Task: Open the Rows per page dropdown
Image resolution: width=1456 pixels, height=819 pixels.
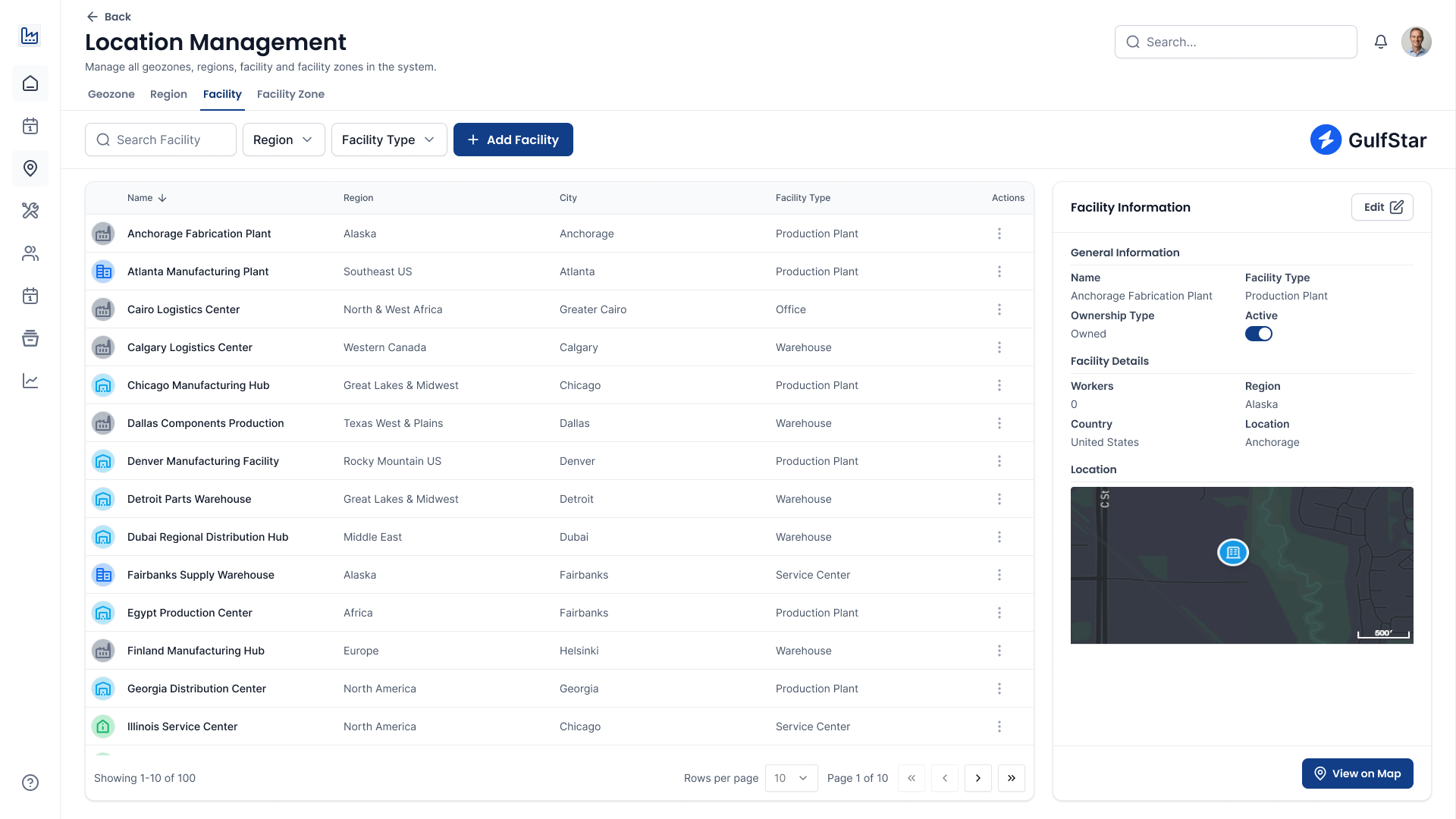Action: 791,778
